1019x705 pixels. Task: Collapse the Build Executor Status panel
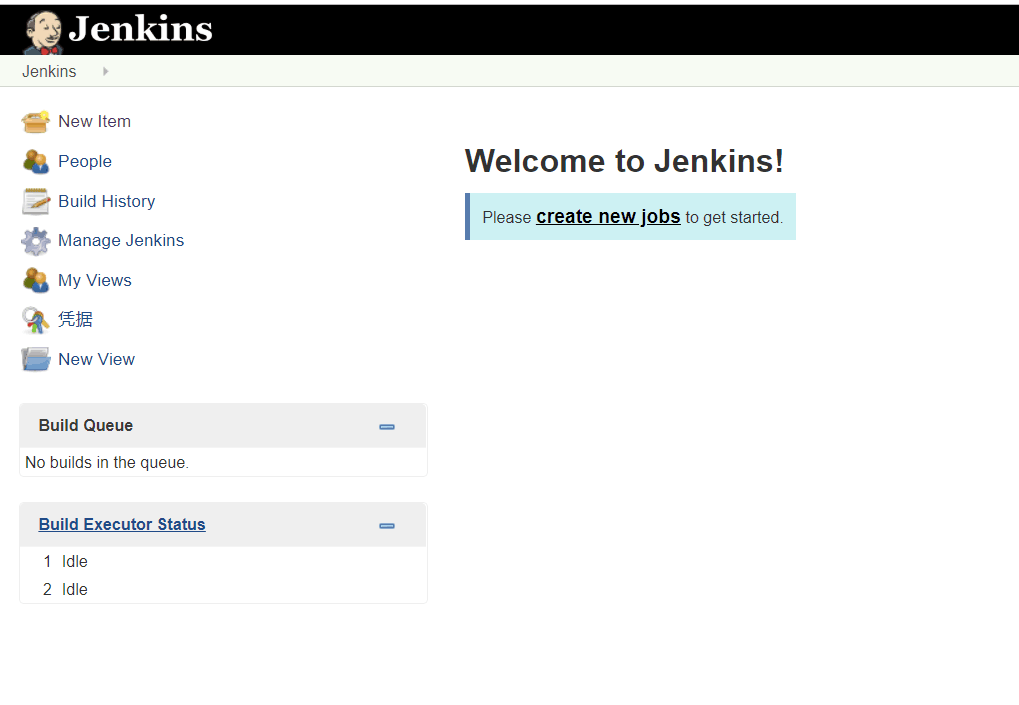point(387,526)
